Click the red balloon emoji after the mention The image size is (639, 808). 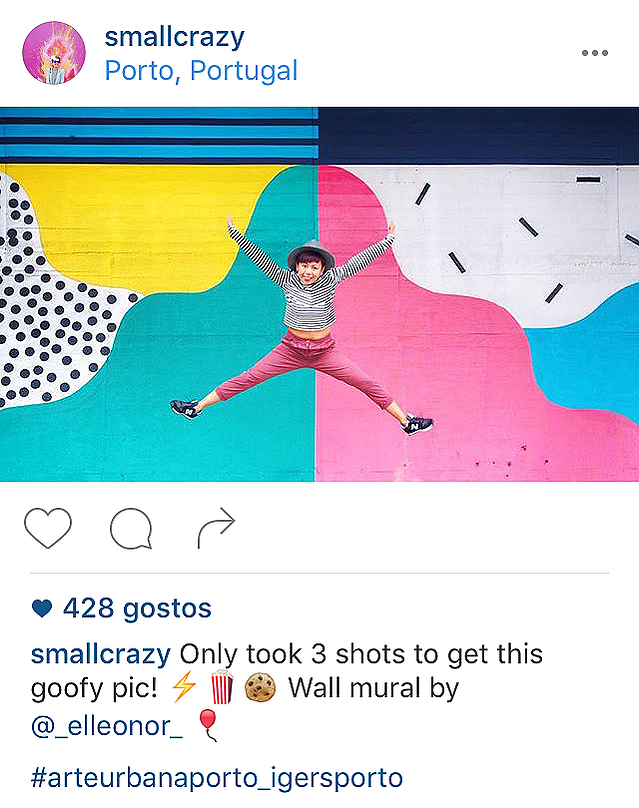point(208,725)
